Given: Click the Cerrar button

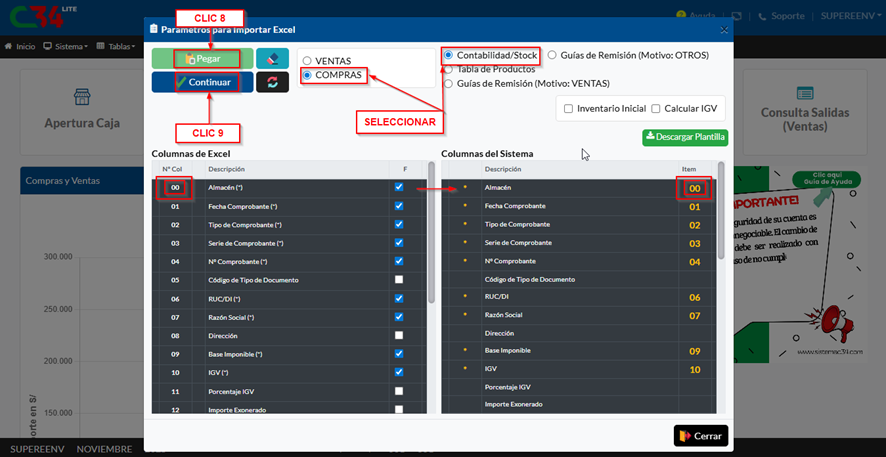Looking at the screenshot, I should pos(701,436).
